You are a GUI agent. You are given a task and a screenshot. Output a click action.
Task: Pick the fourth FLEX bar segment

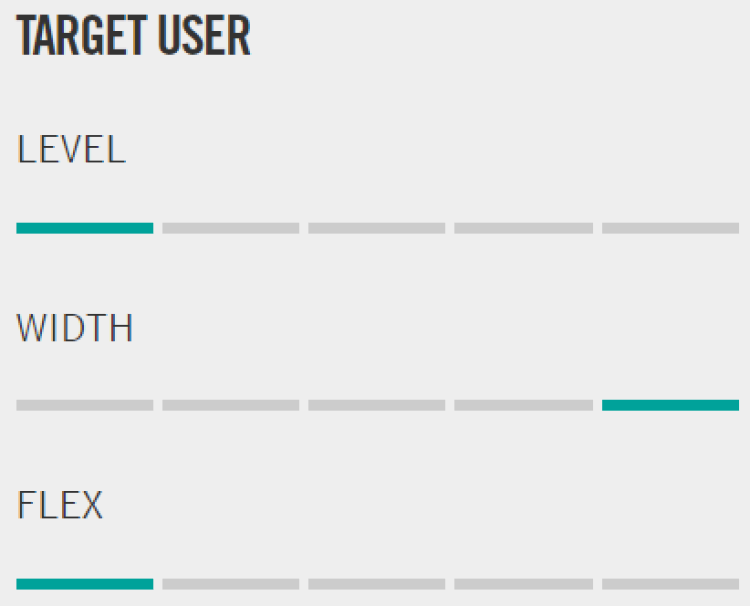click(x=523, y=584)
